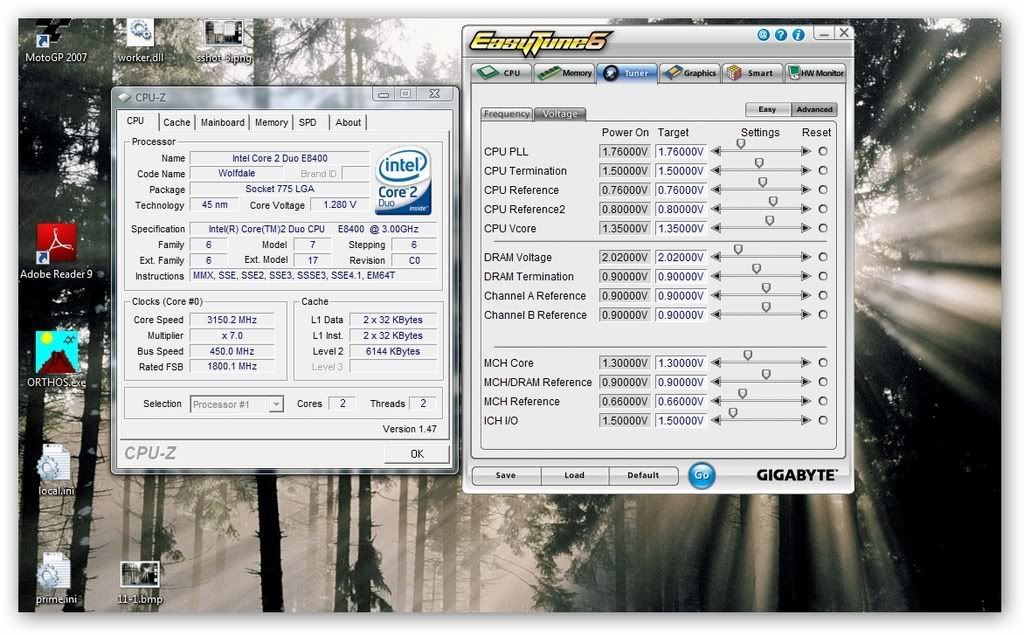Click the question mark help icon in EasyTune6
Viewport: 1024px width, 635px height.
click(780, 35)
